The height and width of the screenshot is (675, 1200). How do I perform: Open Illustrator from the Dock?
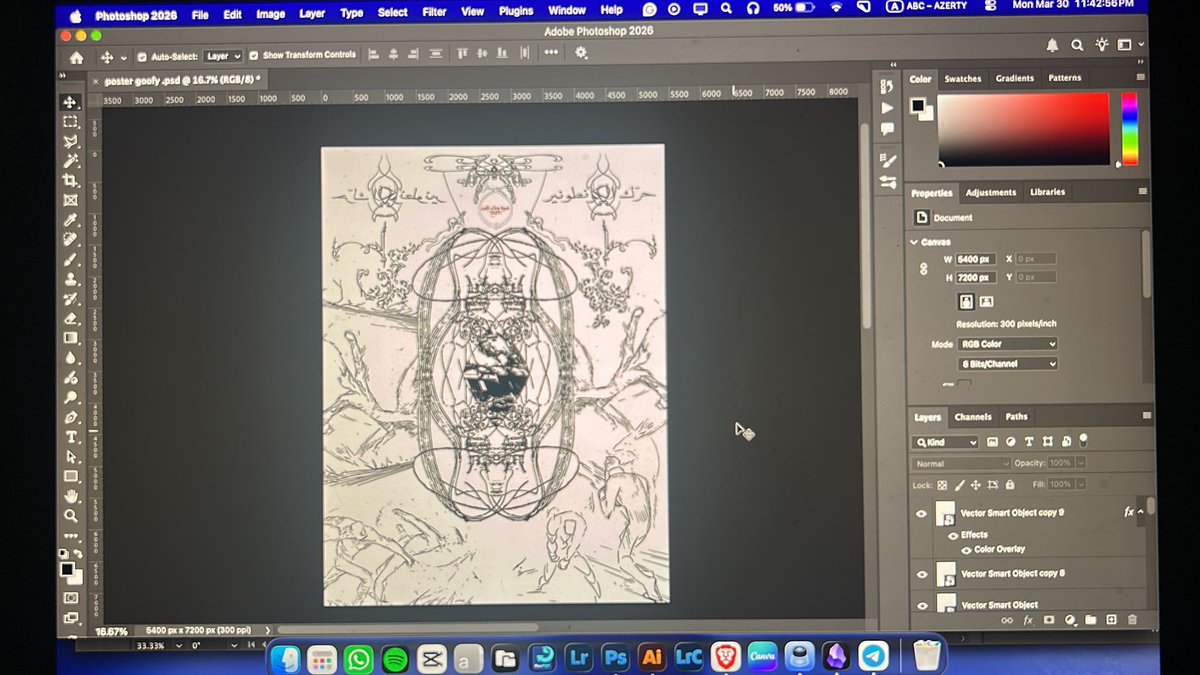(x=651, y=657)
